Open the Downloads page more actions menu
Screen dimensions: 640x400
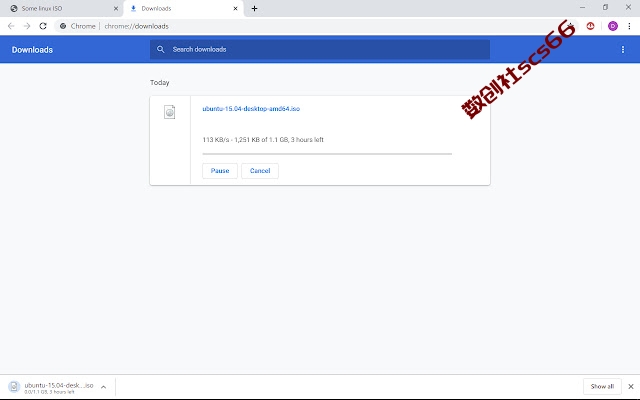pyautogui.click(x=622, y=49)
